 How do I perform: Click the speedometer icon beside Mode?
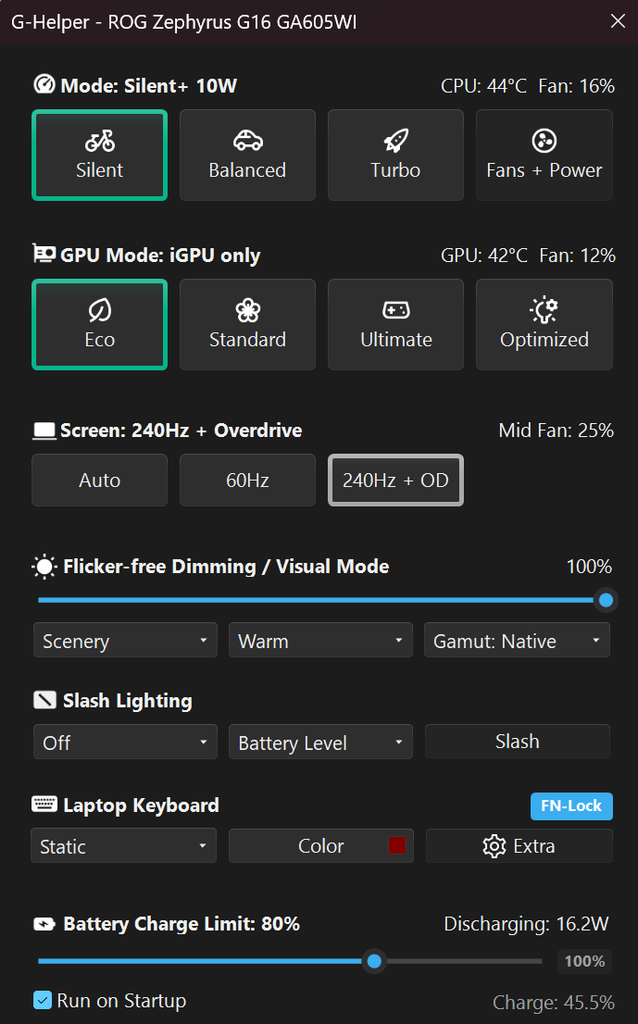click(44, 84)
